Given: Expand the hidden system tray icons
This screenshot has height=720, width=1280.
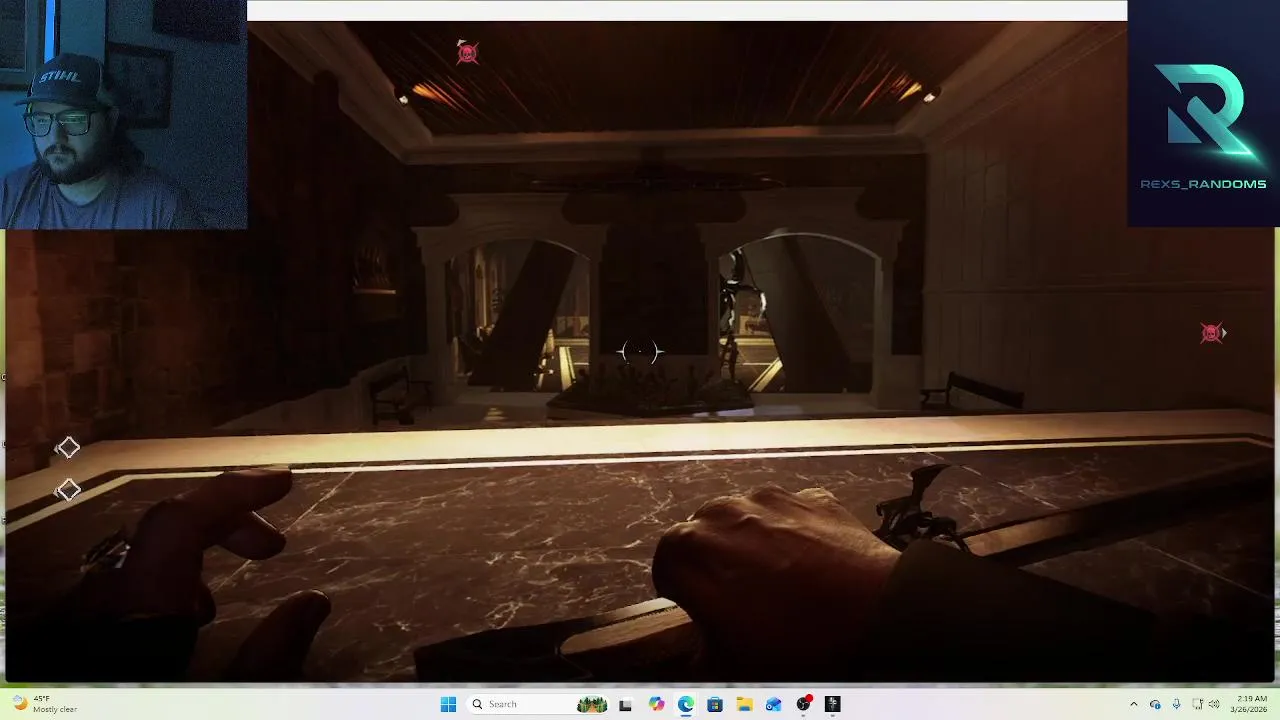Looking at the screenshot, I should [x=1133, y=704].
